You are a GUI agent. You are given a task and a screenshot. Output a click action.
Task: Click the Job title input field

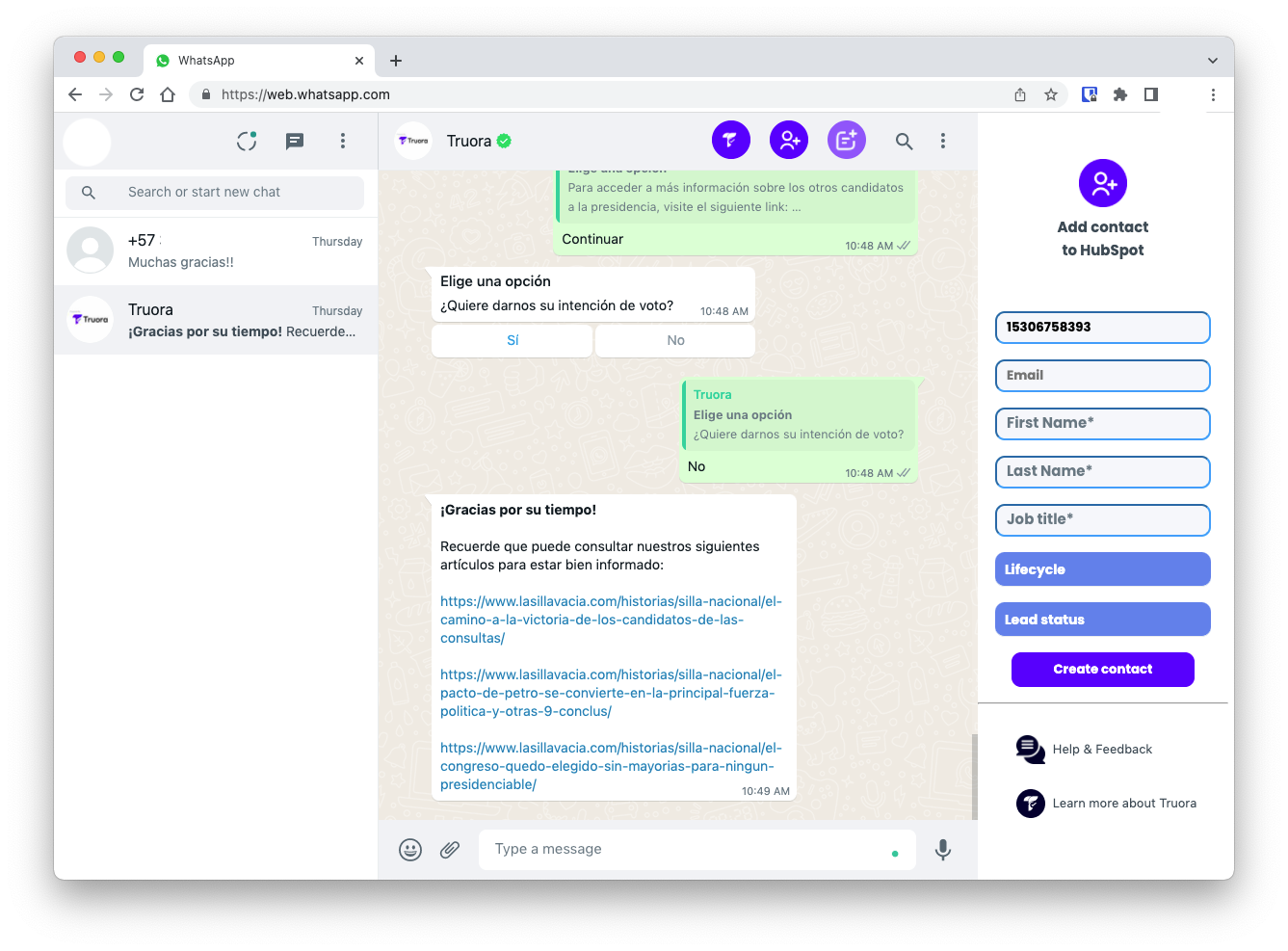[1102, 520]
